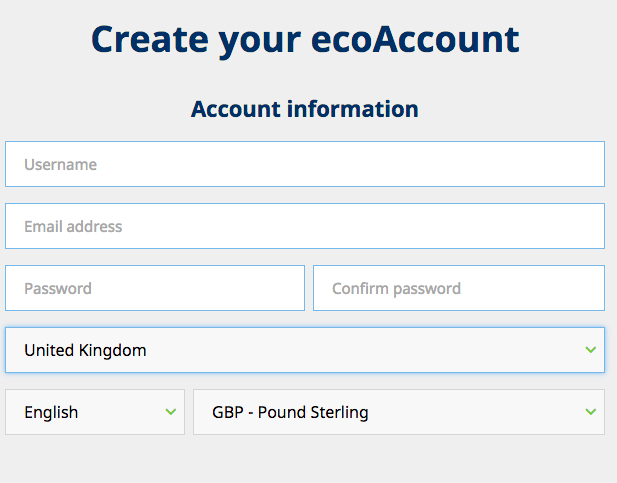Image resolution: width=617 pixels, height=483 pixels.
Task: Click the "Email address" placeholder text
Action: 73,226
